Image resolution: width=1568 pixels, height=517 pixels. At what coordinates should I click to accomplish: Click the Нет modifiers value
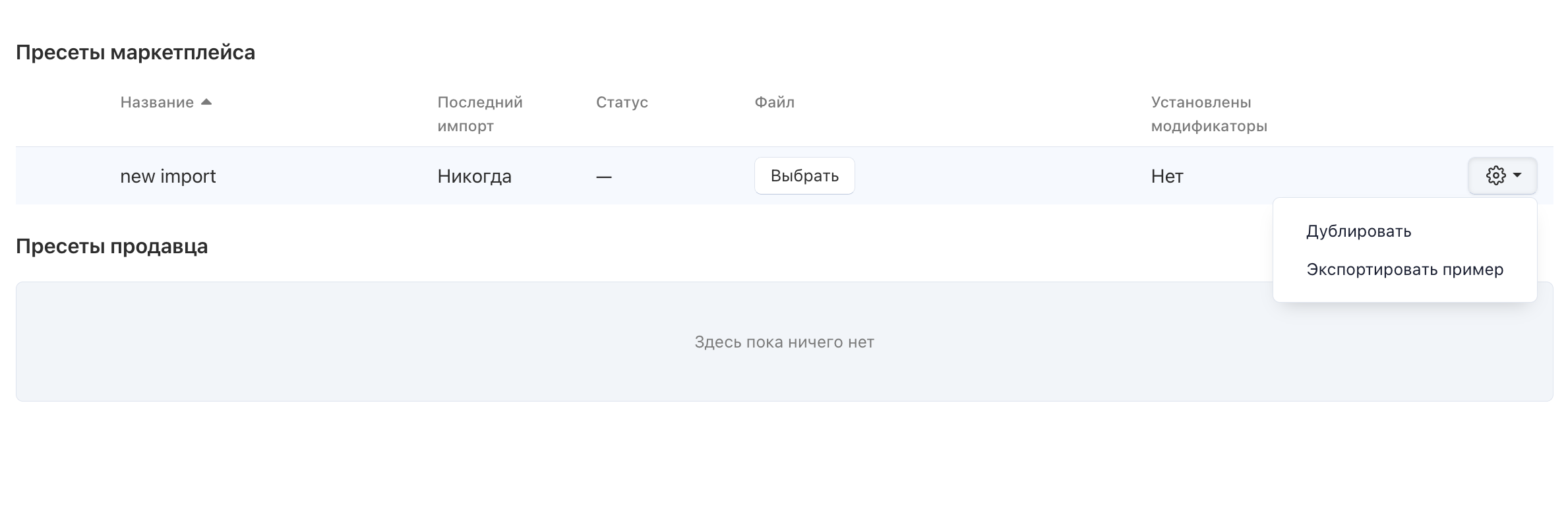coord(1166,176)
